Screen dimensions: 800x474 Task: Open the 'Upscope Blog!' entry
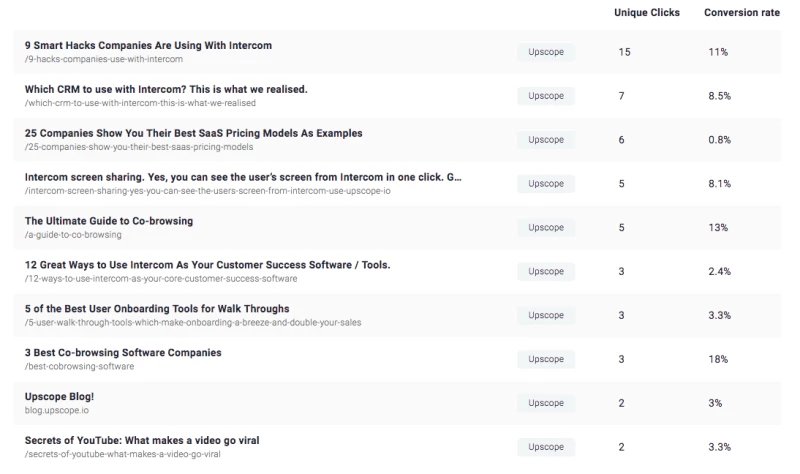pos(60,397)
